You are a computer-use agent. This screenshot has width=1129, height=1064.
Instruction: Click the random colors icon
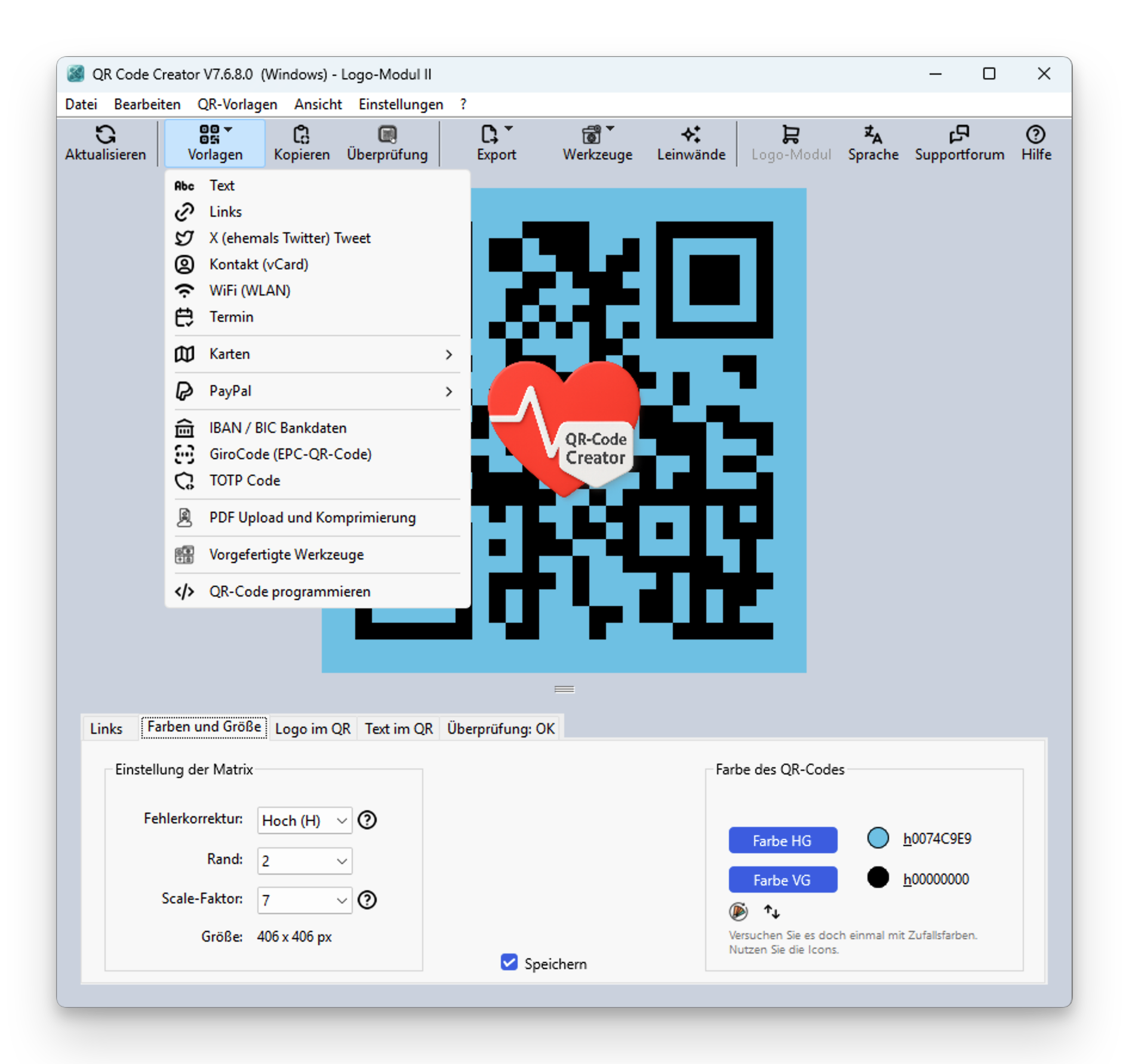tap(738, 911)
